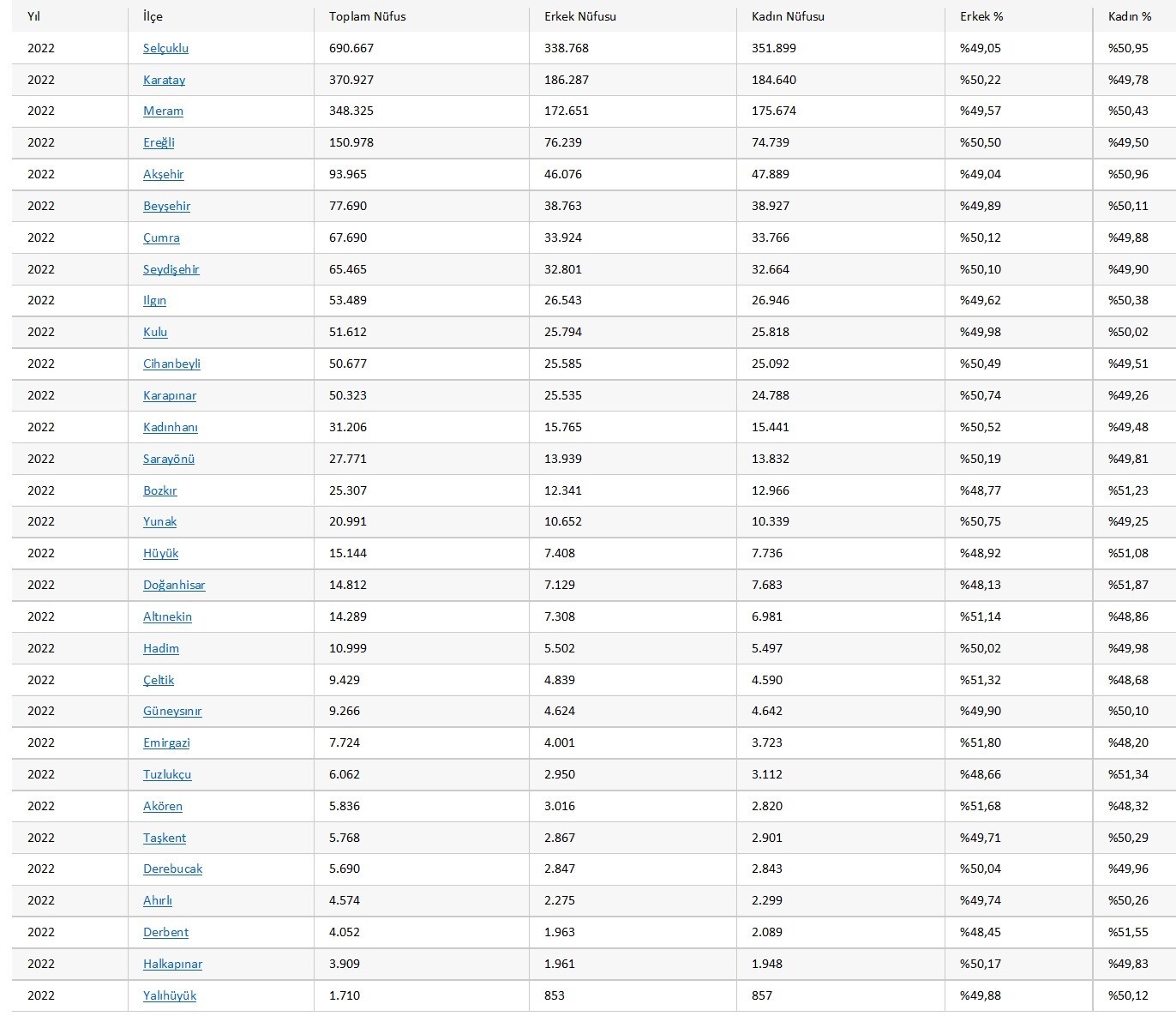Click the Kadınhanı link
Screen dimensions: 1176x1034
pyautogui.click(x=170, y=427)
